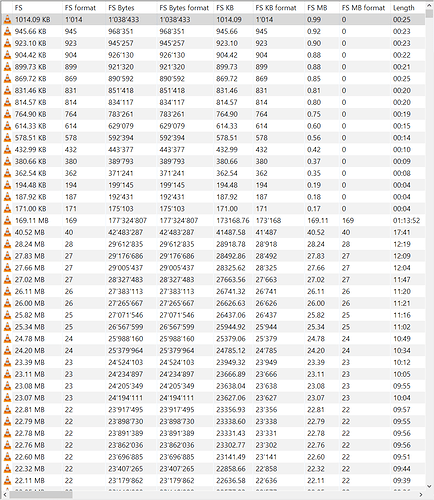Click the VLC icon next to 28.24 MB

[7, 244]
